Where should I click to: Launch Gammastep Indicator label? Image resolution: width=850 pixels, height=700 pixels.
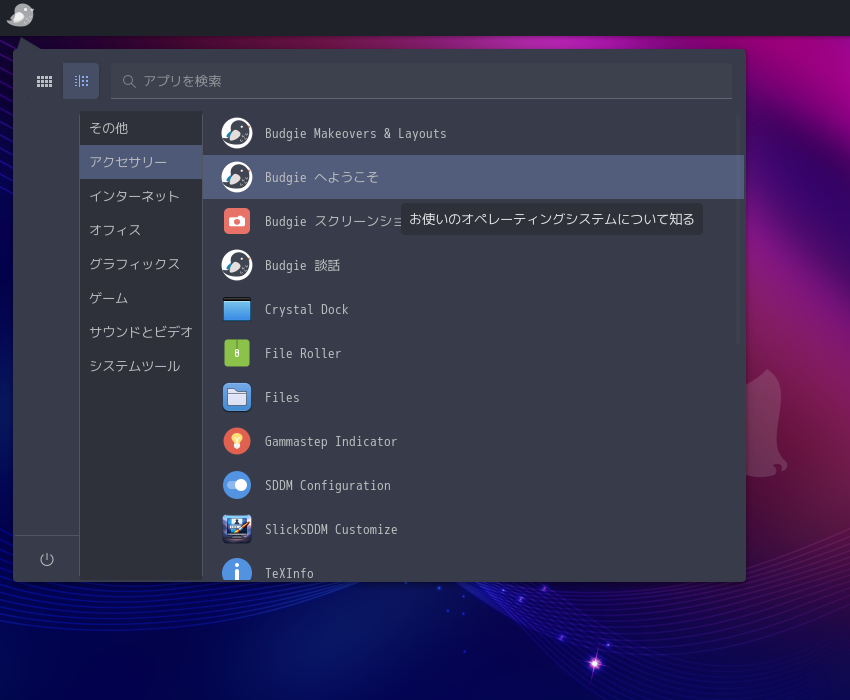331,442
